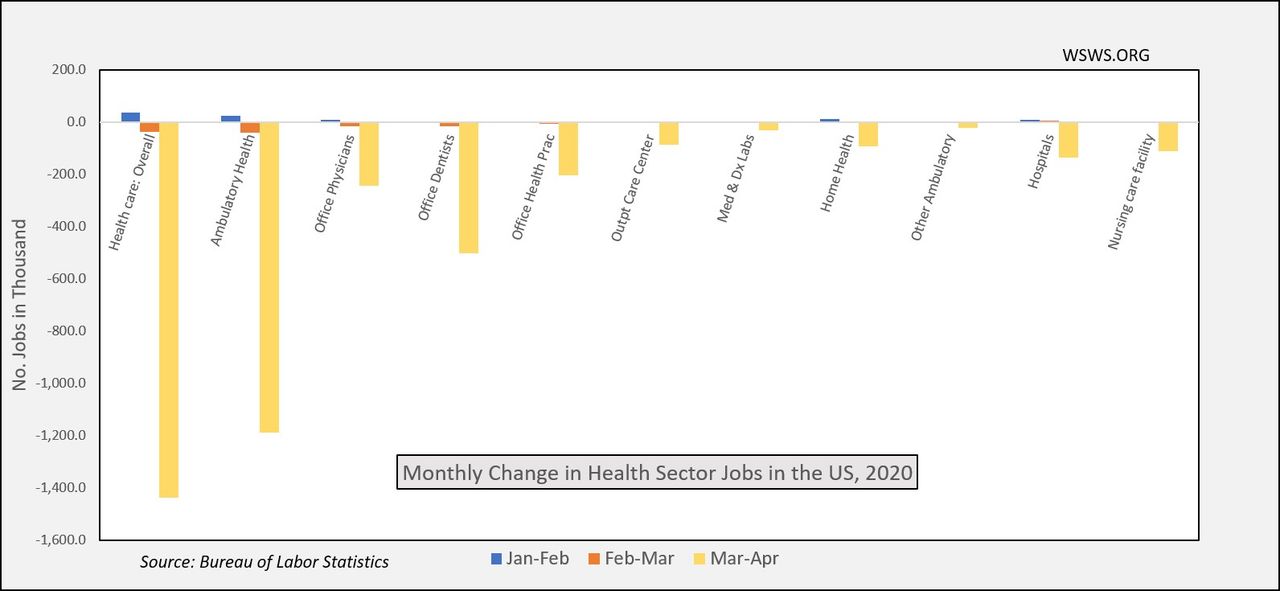Click the Hospitals Mar-Apr bar
The width and height of the screenshot is (1280, 591).
coord(1068,140)
